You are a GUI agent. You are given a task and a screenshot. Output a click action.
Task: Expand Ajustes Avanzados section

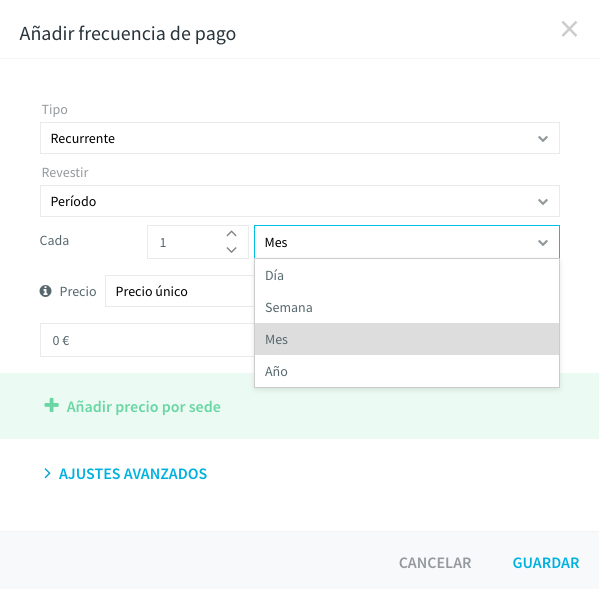tap(133, 474)
